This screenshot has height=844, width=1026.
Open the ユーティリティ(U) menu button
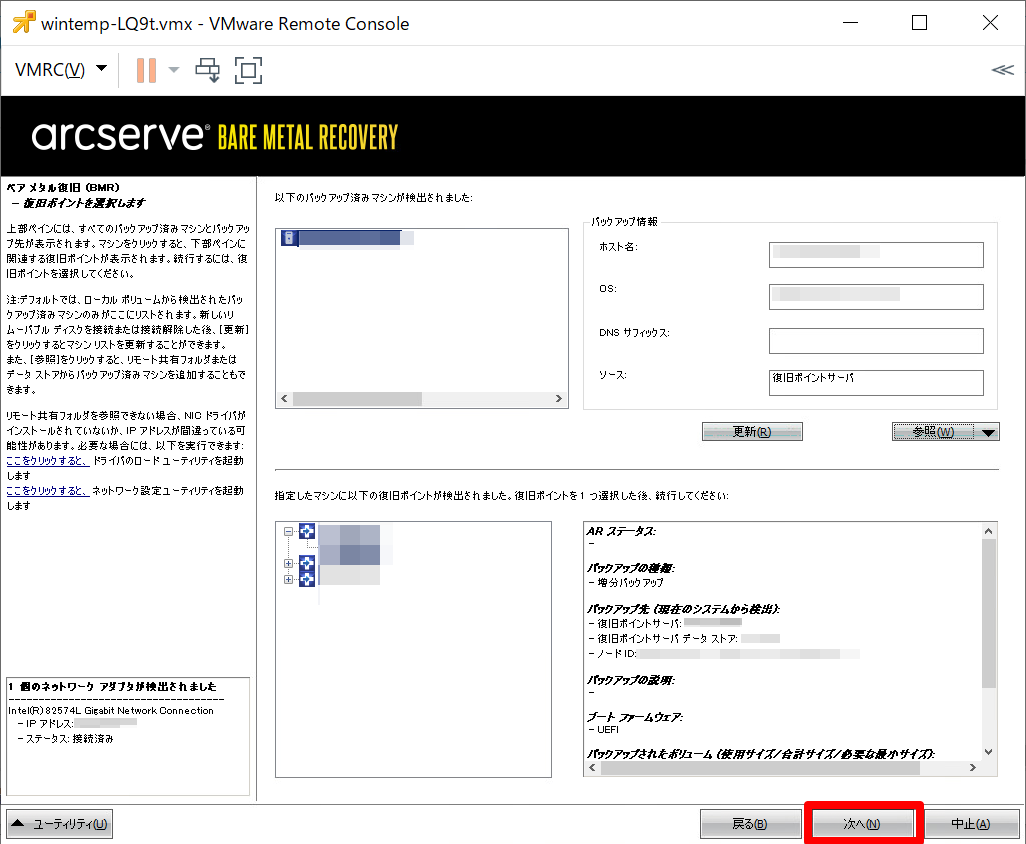[60, 824]
